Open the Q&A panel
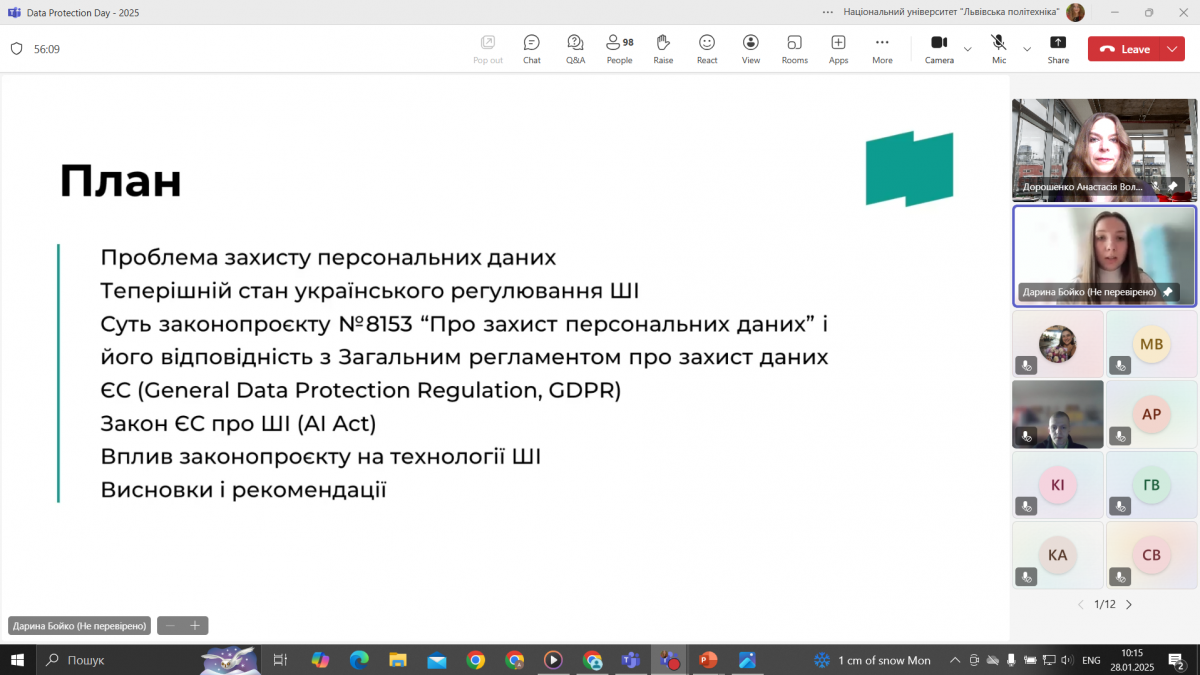Screen dimensions: 1200x675 (575, 47)
